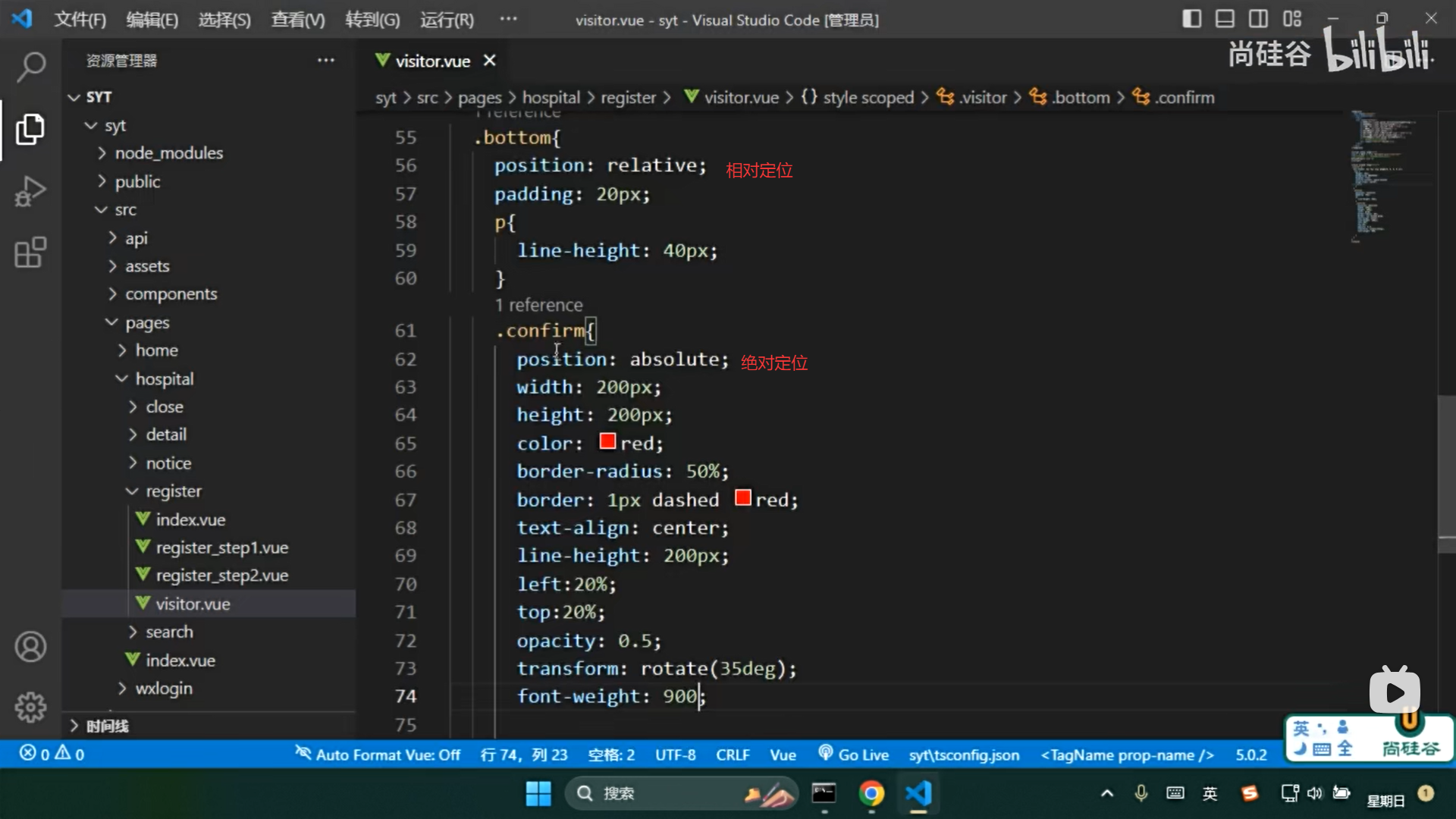Image resolution: width=1456 pixels, height=819 pixels.
Task: Open the 文件(F) menu
Action: point(80,20)
